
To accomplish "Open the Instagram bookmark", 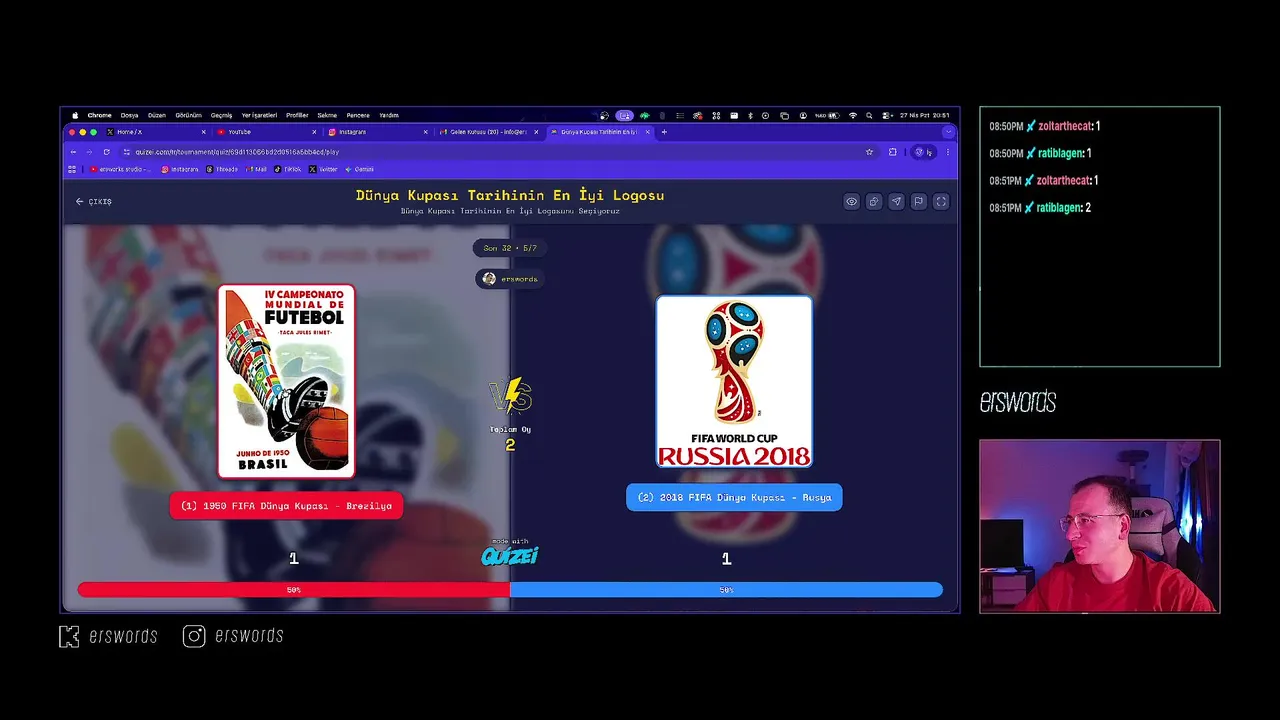I will pyautogui.click(x=180, y=169).
